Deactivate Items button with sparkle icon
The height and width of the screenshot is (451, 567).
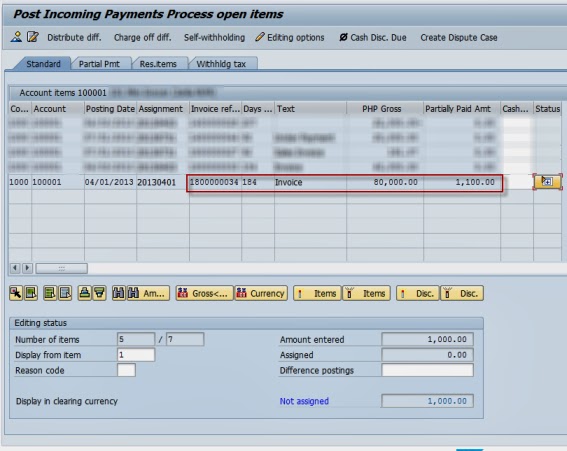tap(367, 293)
